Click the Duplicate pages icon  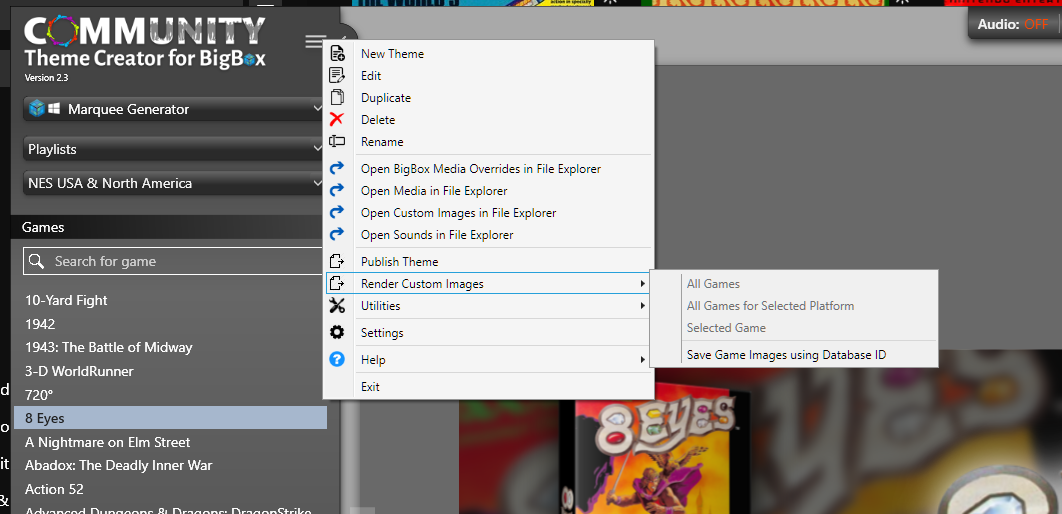click(337, 98)
